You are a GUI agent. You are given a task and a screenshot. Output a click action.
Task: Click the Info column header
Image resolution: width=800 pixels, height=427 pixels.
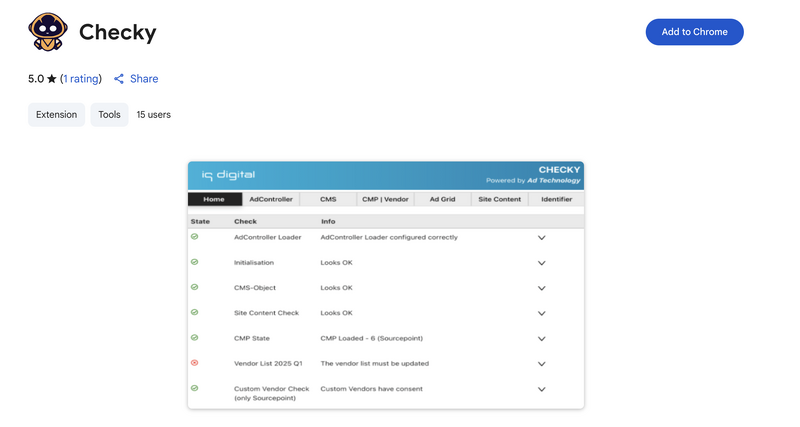328,221
